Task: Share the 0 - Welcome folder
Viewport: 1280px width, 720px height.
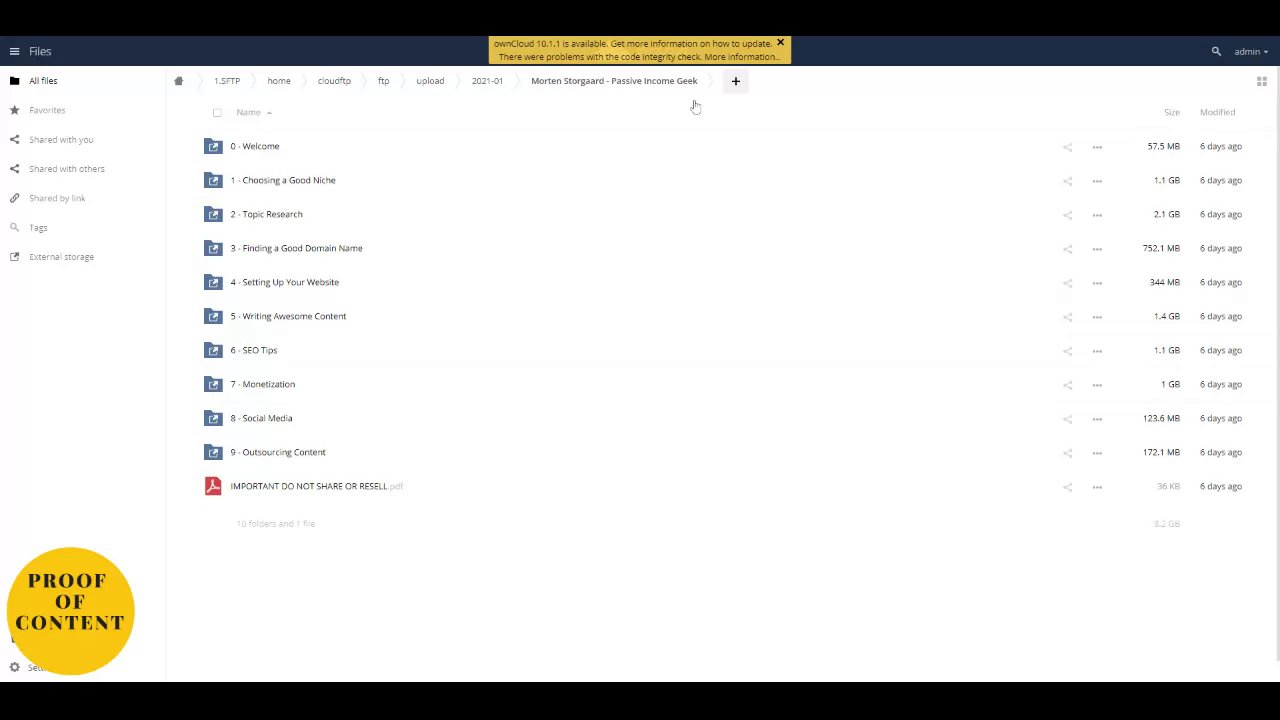Action: [x=1067, y=147]
